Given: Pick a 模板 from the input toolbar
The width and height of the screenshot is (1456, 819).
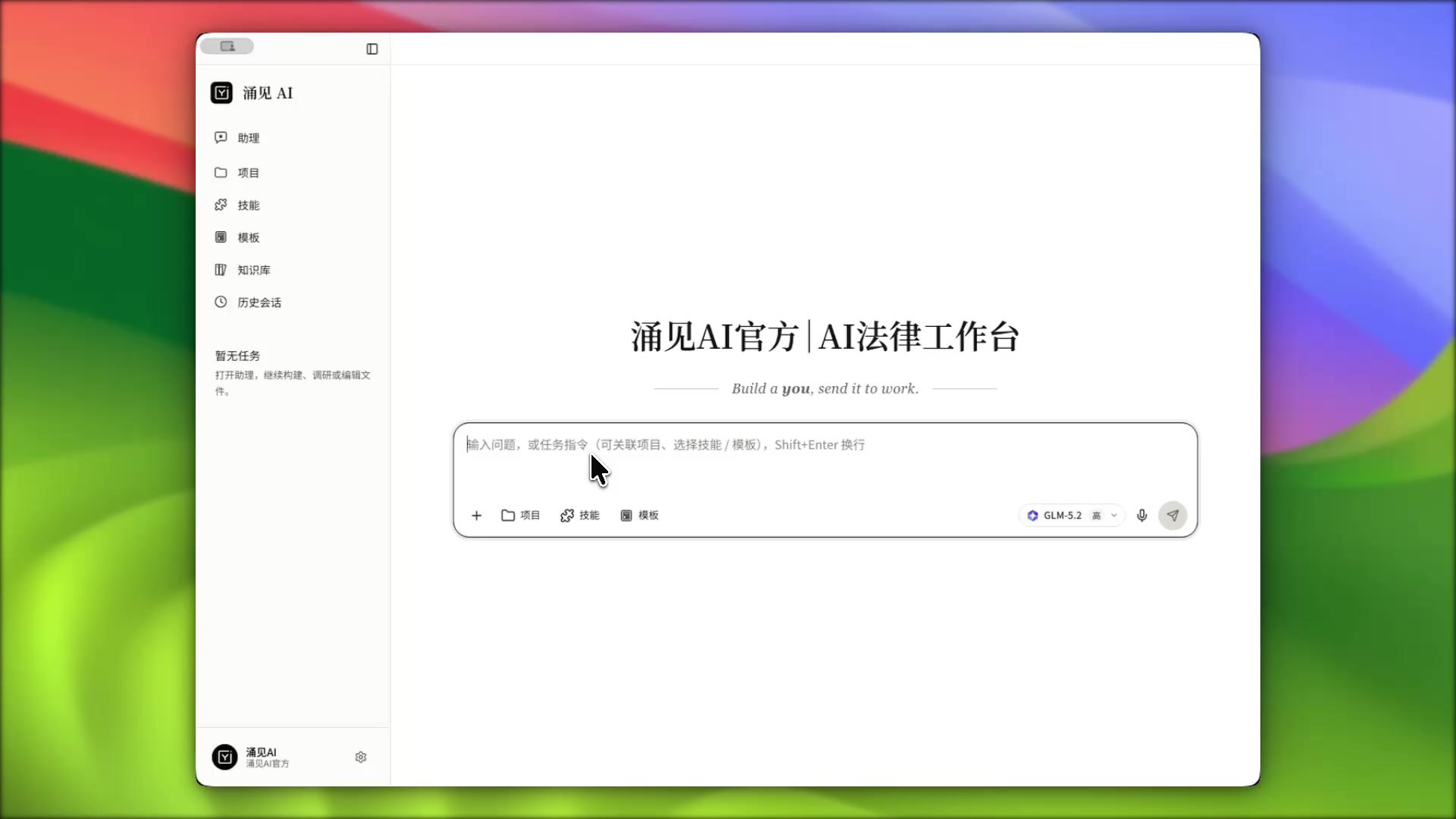Looking at the screenshot, I should 639,516.
